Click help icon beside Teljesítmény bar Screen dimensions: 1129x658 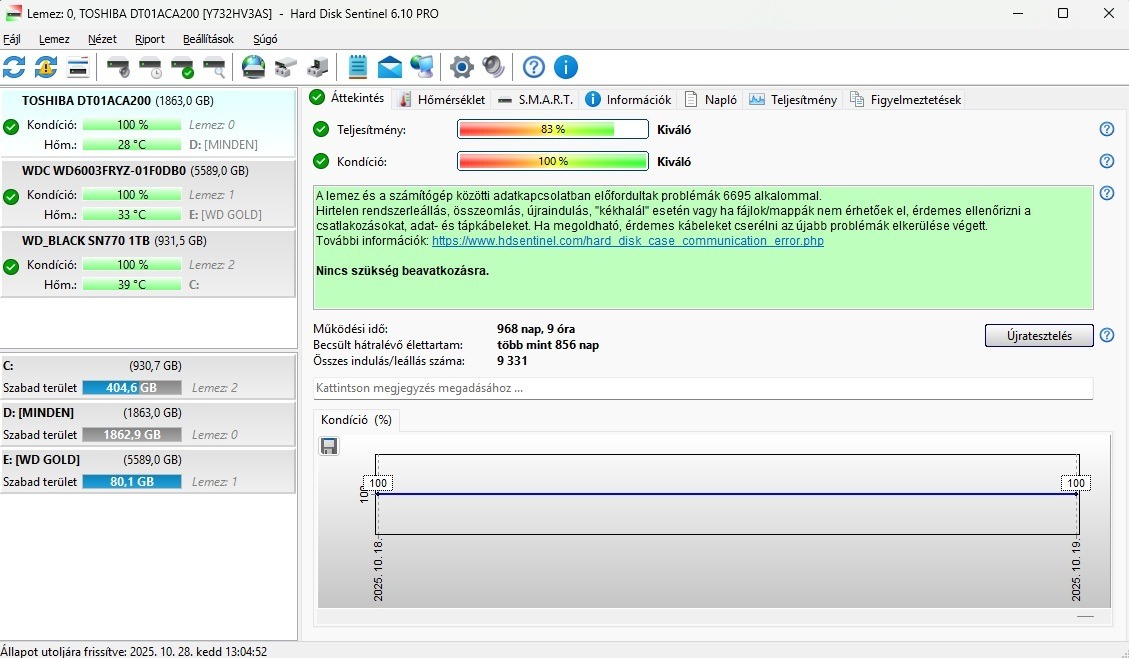point(1107,130)
